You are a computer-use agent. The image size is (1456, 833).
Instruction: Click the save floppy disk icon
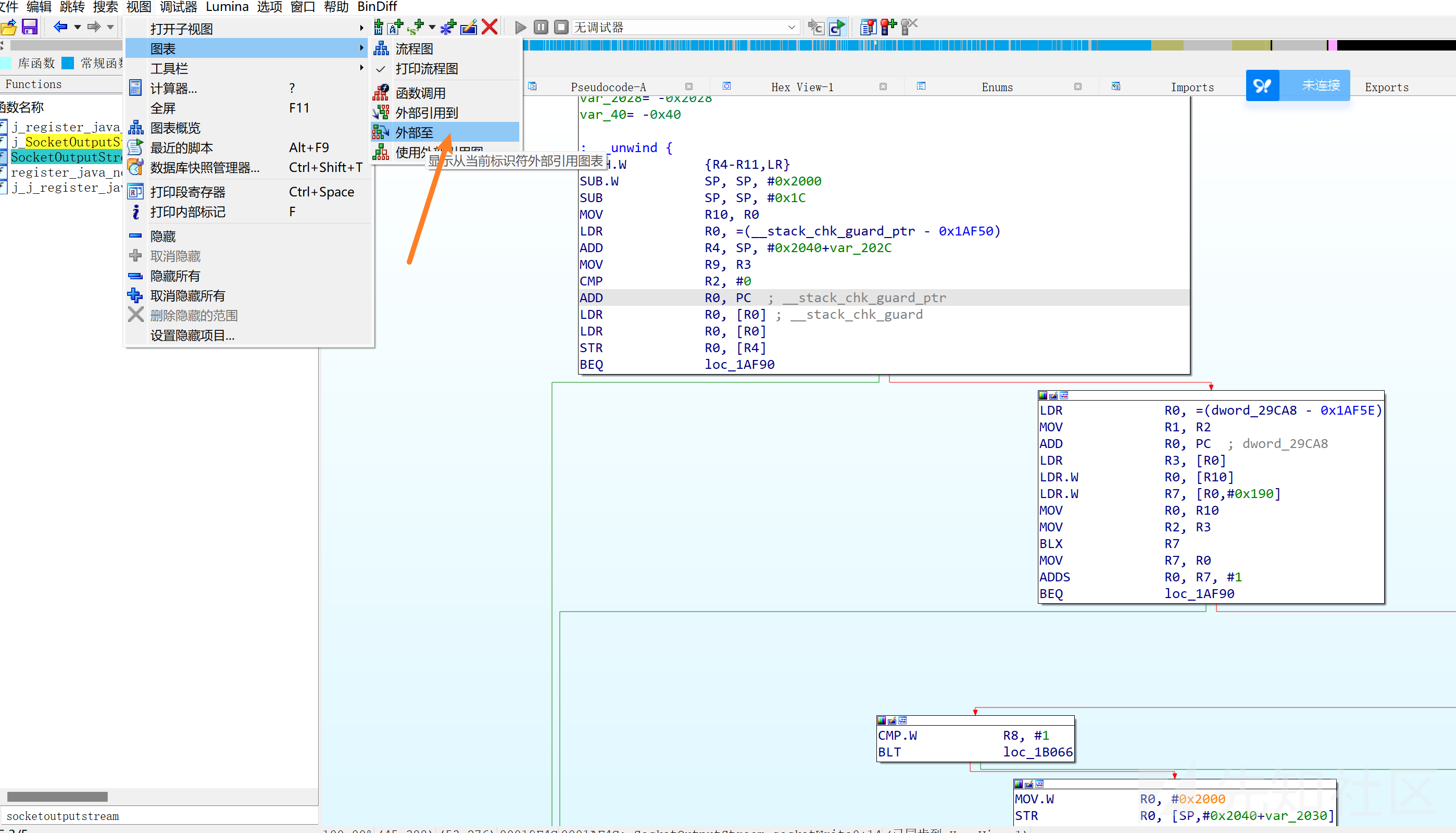click(x=29, y=27)
